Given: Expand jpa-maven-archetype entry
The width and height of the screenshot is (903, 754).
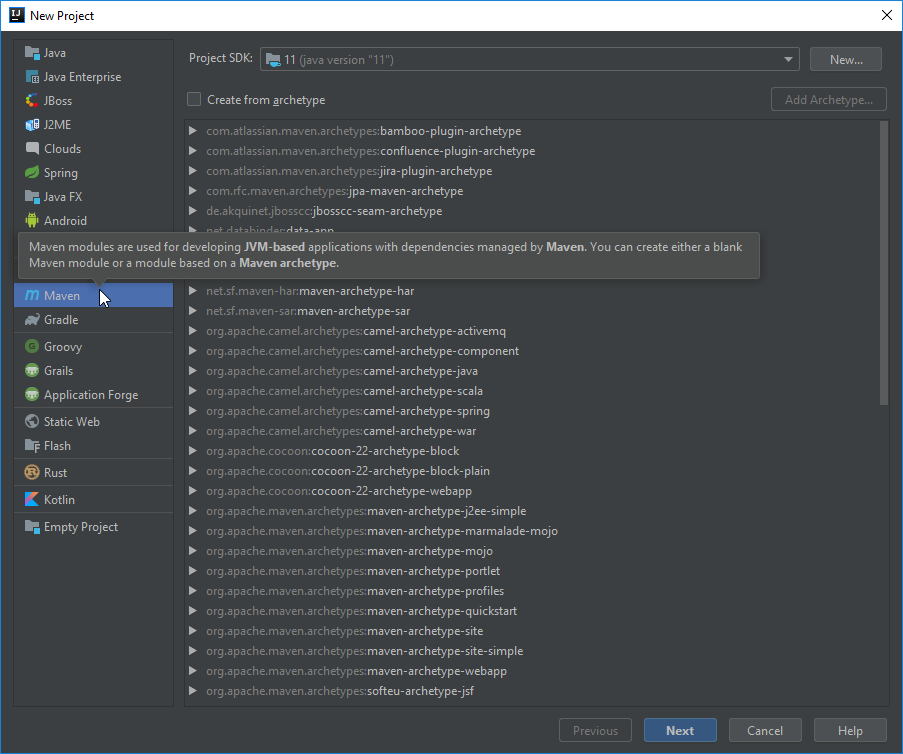Looking at the screenshot, I should (193, 191).
